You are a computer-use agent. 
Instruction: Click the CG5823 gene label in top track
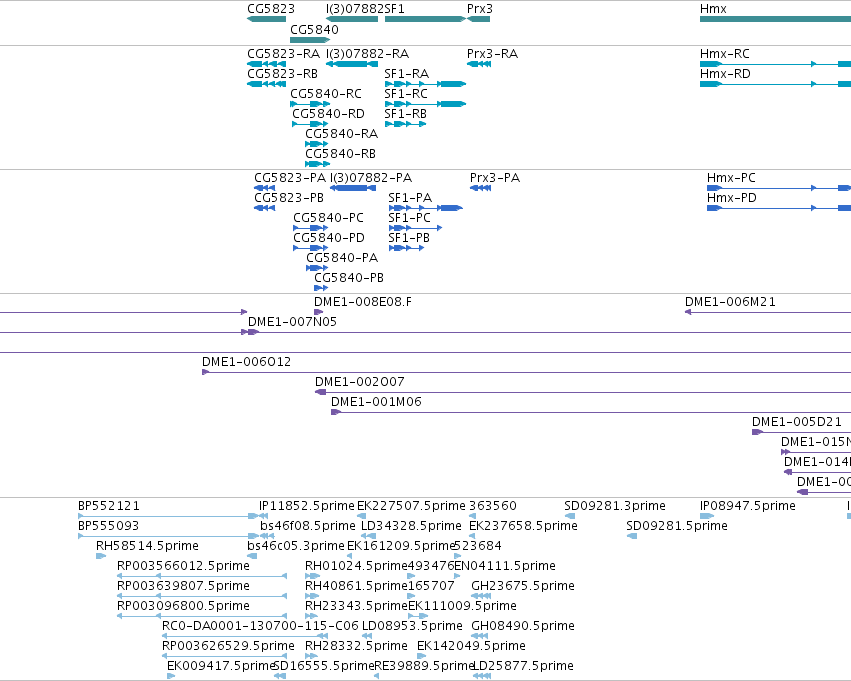pyautogui.click(x=271, y=9)
